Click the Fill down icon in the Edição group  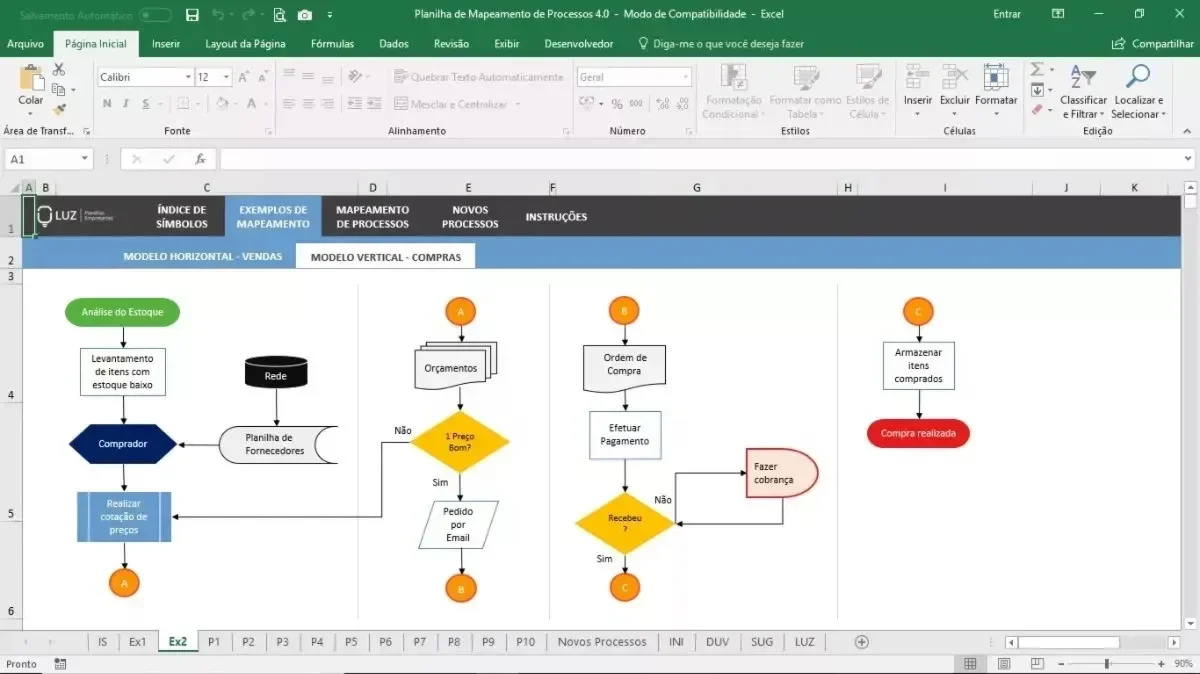pyautogui.click(x=1037, y=90)
